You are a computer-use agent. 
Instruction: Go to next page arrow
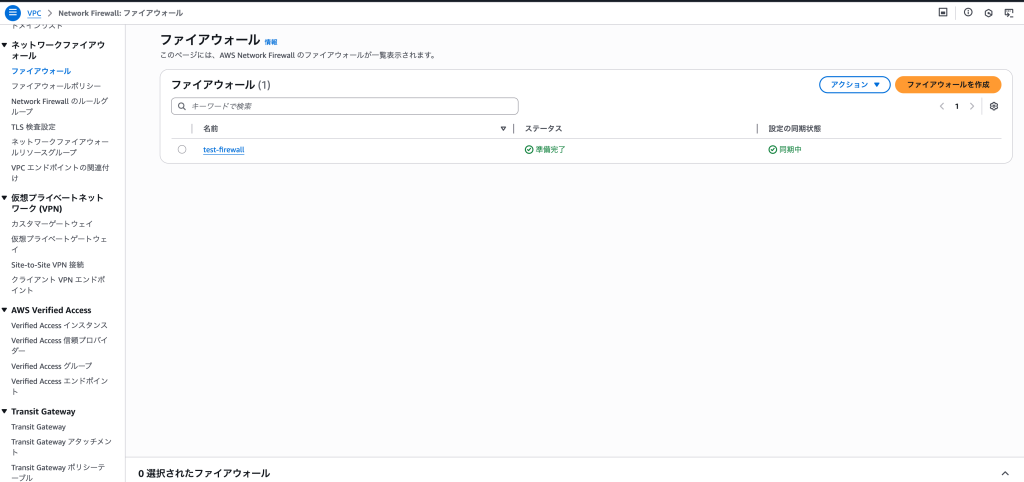972,106
